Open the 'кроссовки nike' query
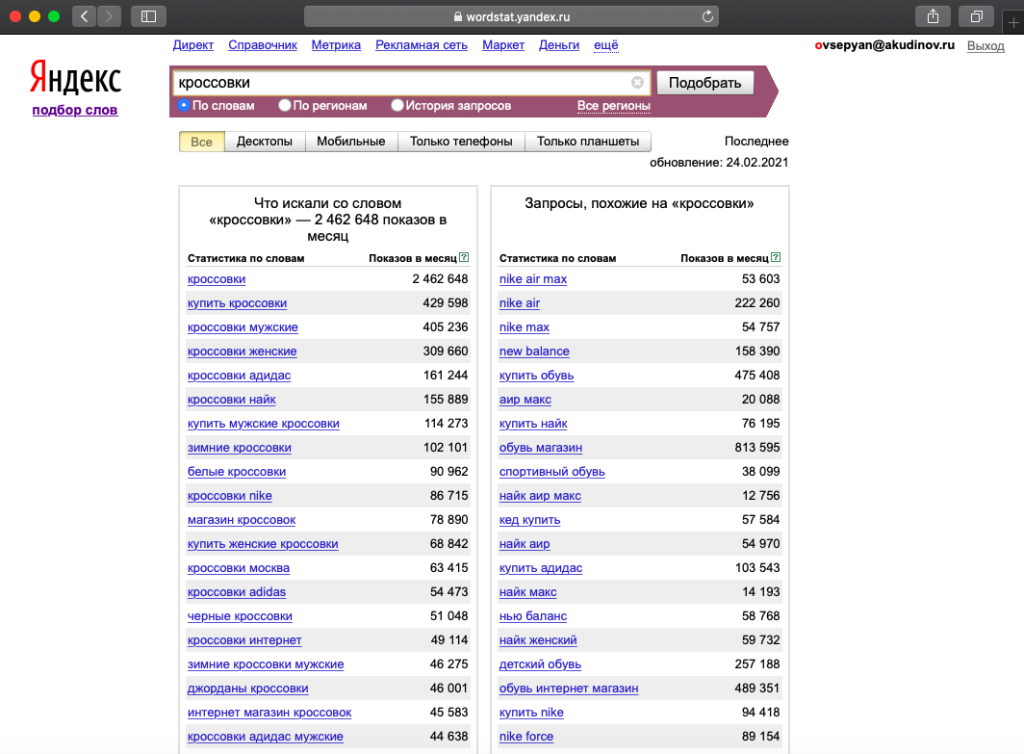The height and width of the screenshot is (754, 1024). coord(229,496)
